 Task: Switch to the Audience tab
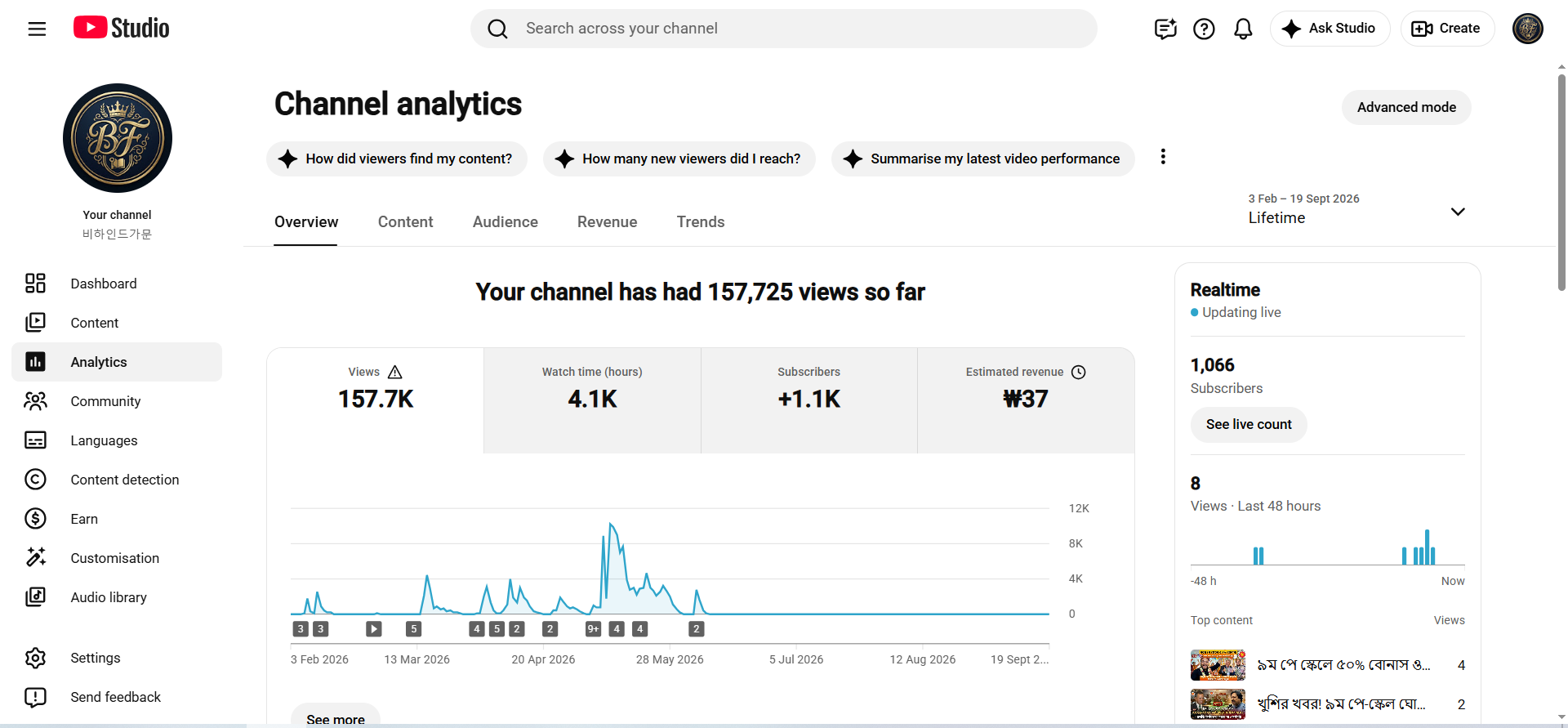pyautogui.click(x=506, y=222)
